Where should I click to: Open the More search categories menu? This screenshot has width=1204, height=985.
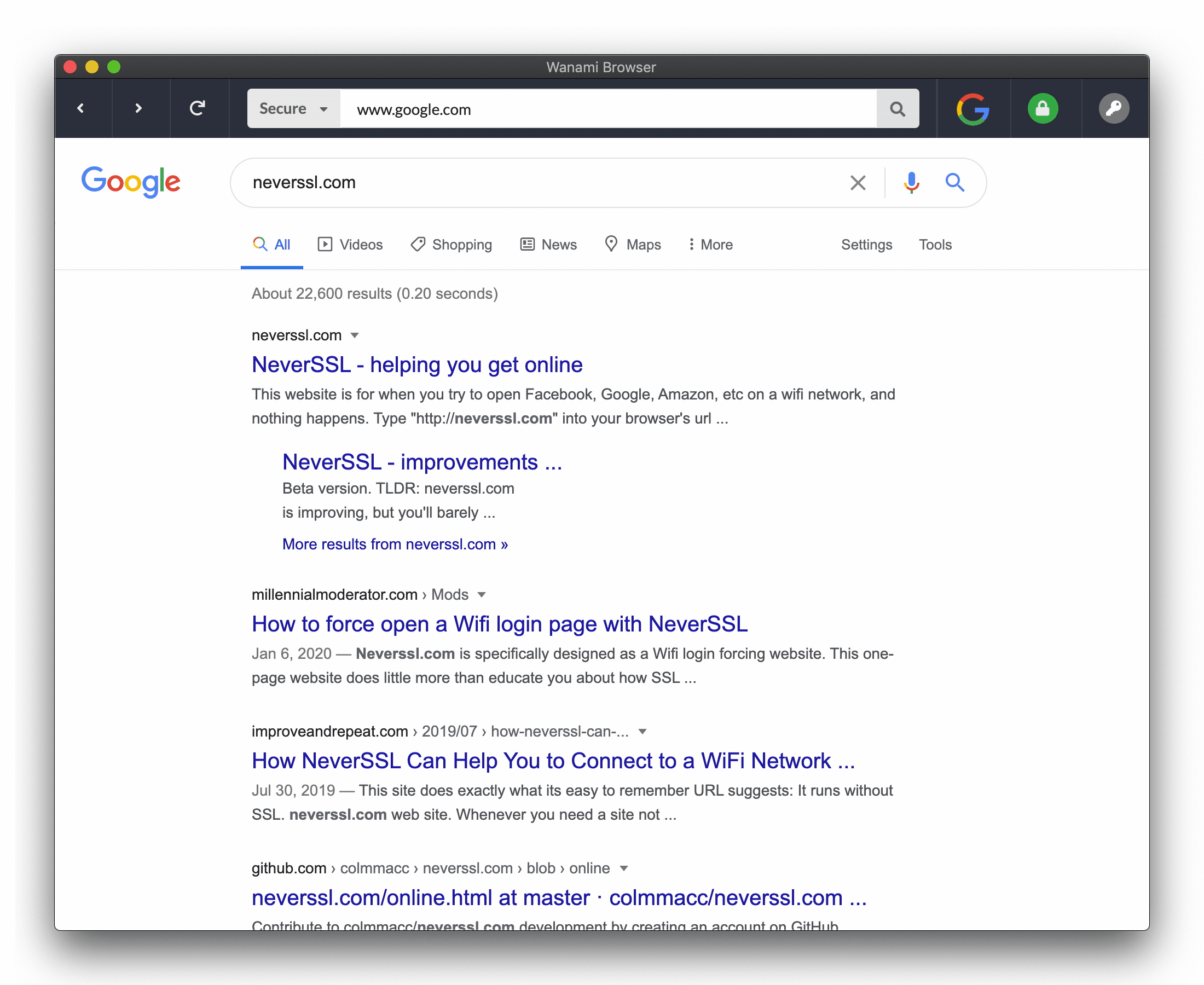(710, 245)
